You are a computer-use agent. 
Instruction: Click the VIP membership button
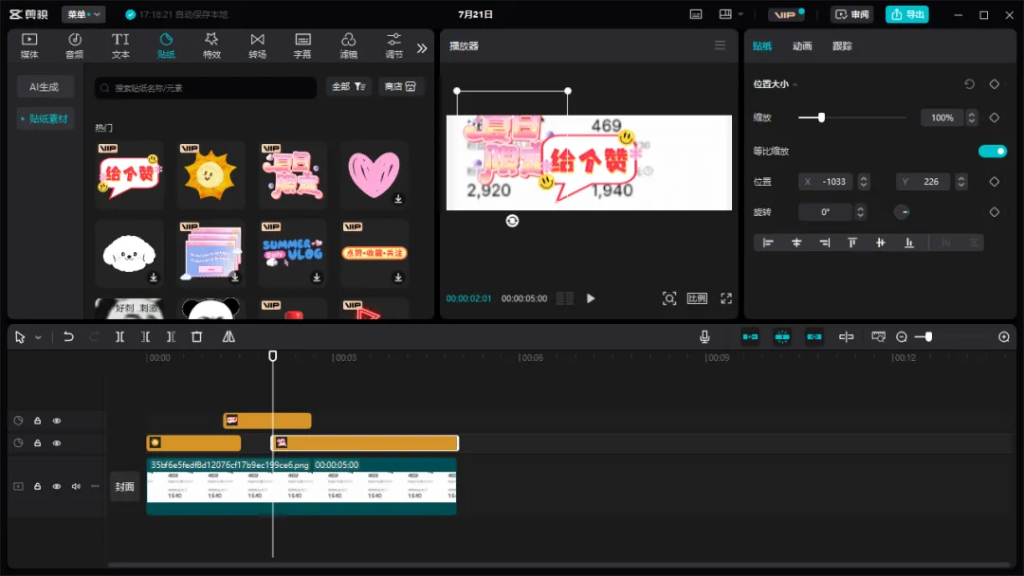click(786, 14)
